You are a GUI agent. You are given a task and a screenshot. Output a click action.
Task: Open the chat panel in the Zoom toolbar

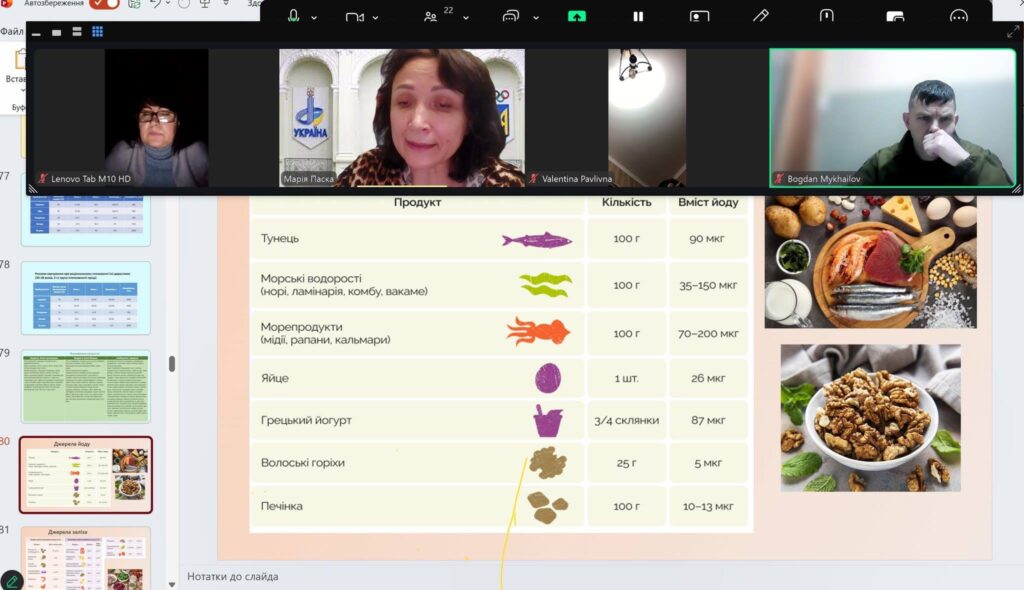(x=511, y=17)
